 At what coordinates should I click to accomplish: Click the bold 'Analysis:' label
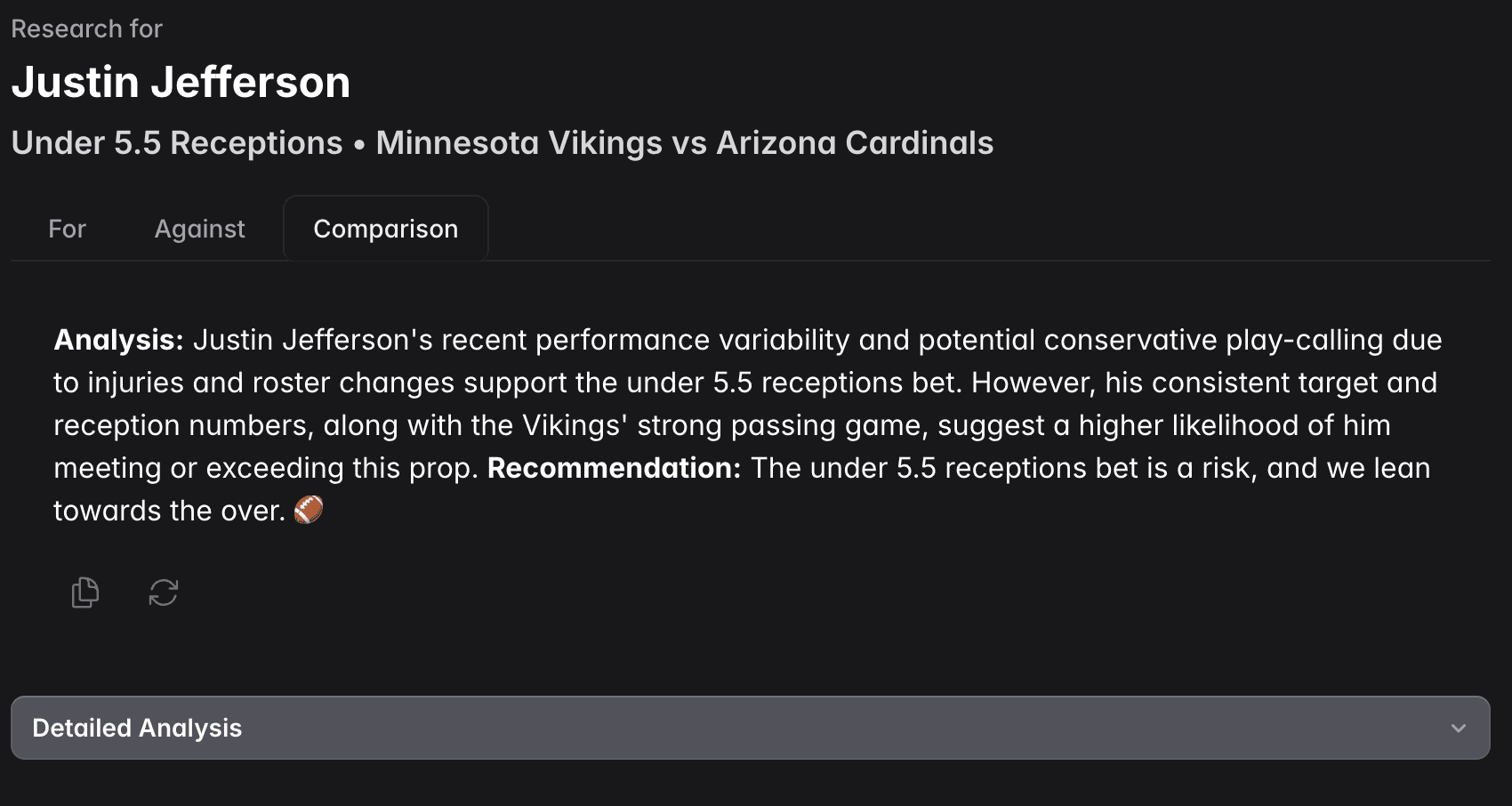coord(118,340)
